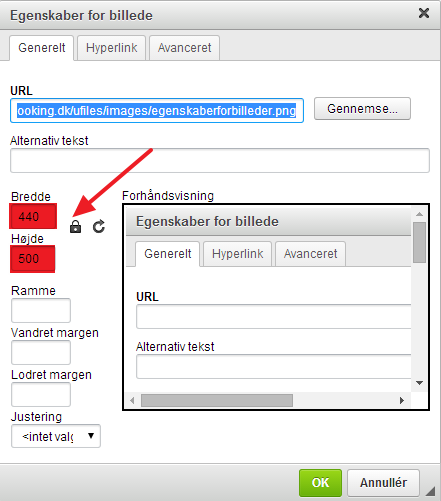Click the preview horizontal scrollbar thumb

[x=217, y=400]
